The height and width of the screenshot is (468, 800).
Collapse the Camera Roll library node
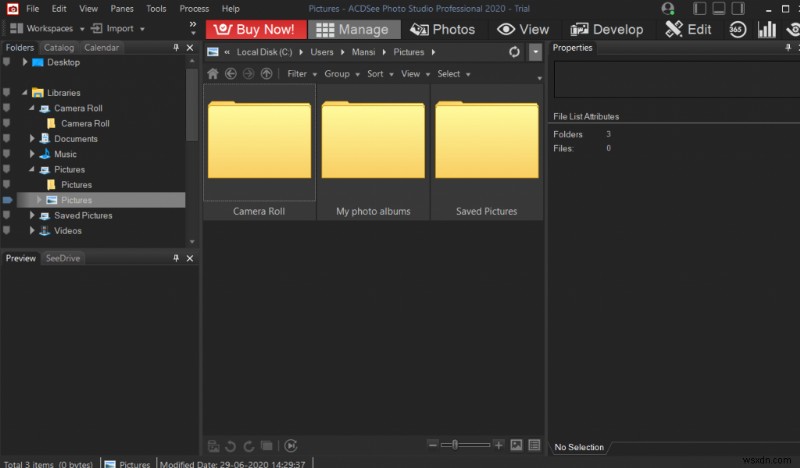pyautogui.click(x=32, y=108)
